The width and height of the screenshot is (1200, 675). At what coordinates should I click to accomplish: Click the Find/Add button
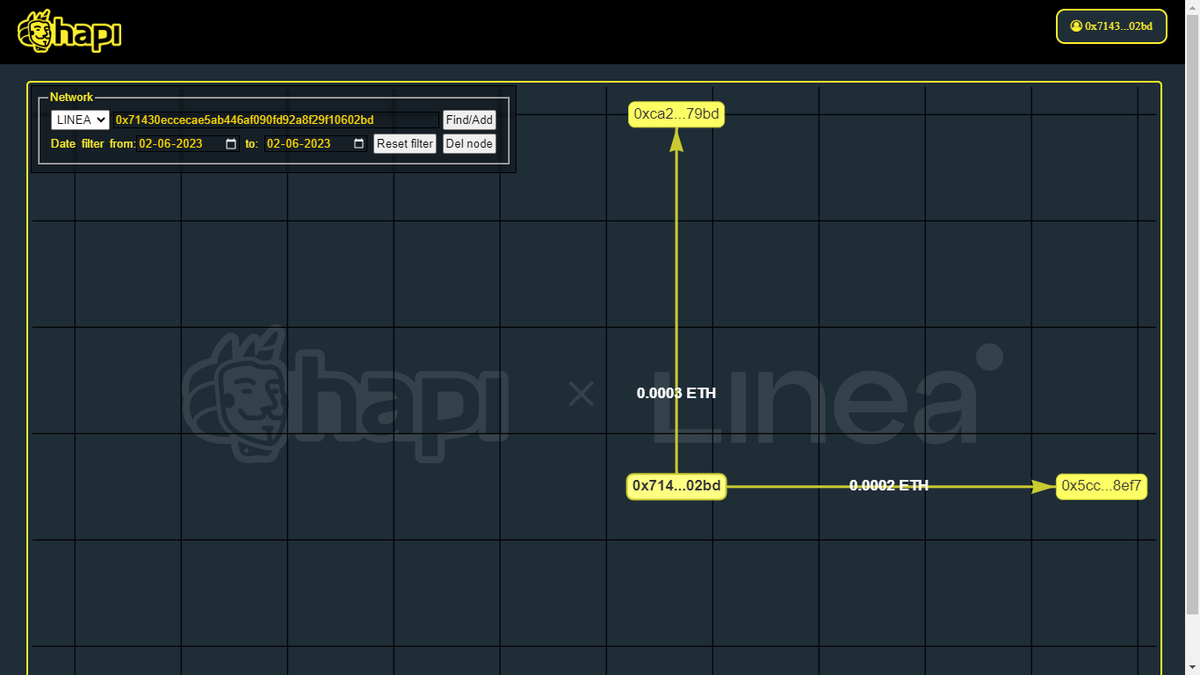[x=469, y=120]
